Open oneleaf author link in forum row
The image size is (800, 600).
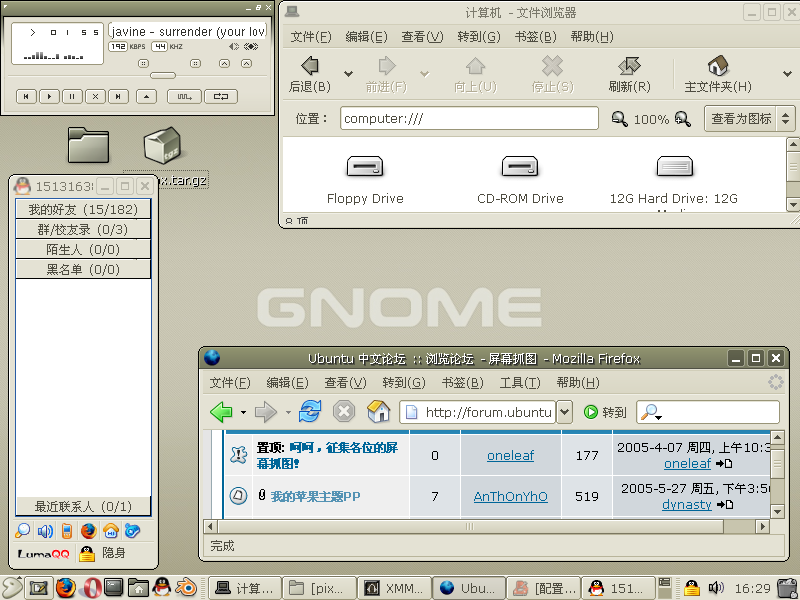510,456
